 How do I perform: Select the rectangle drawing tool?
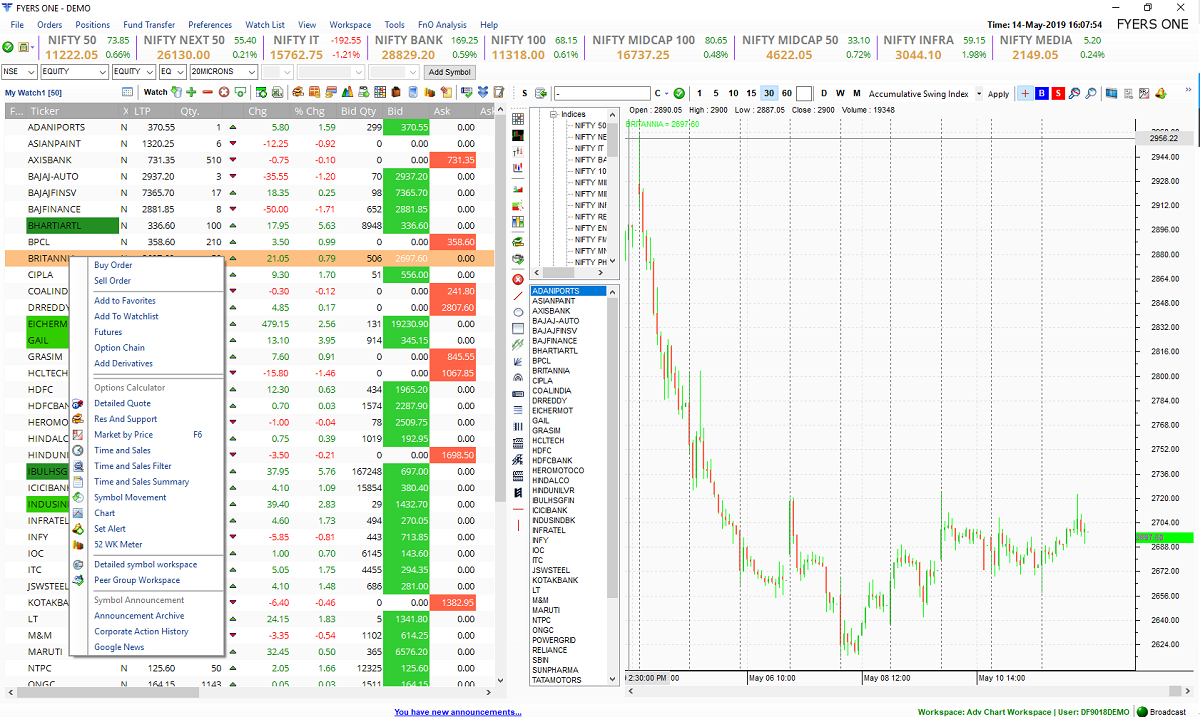click(518, 328)
